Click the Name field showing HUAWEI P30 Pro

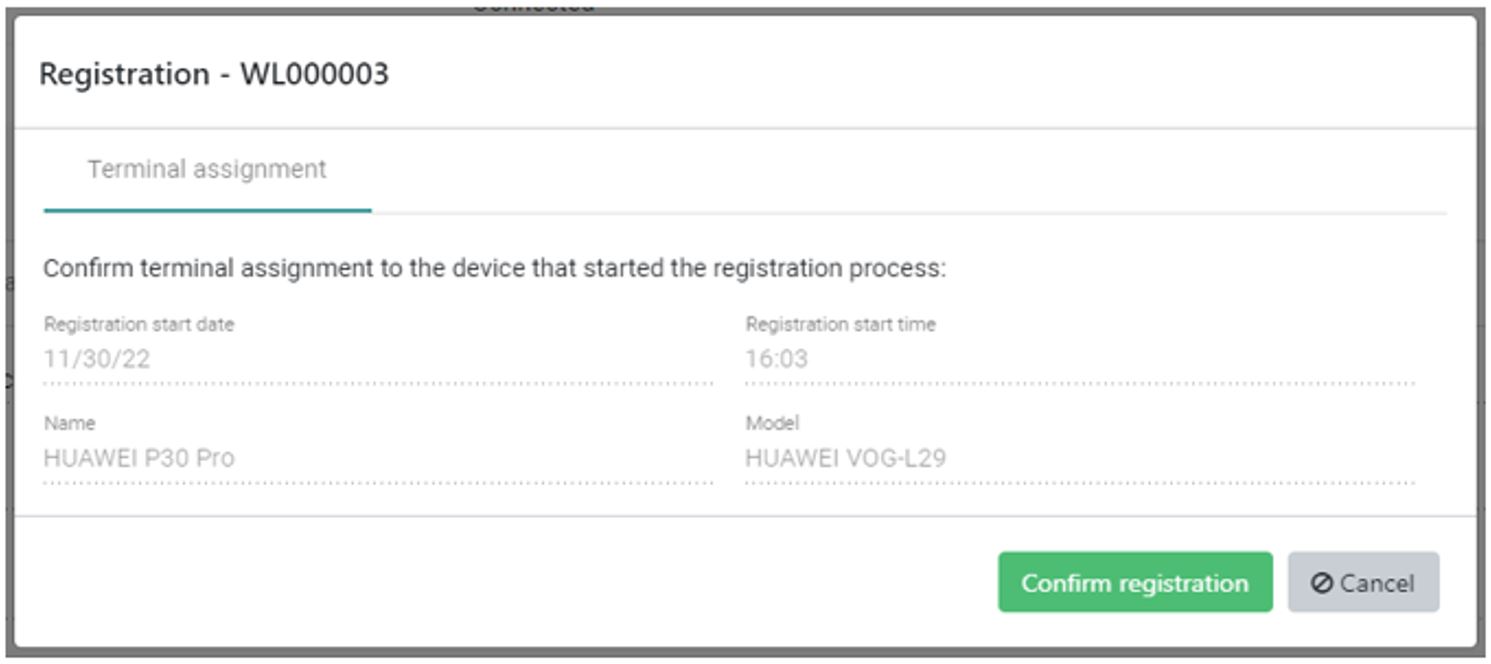pos(377,459)
